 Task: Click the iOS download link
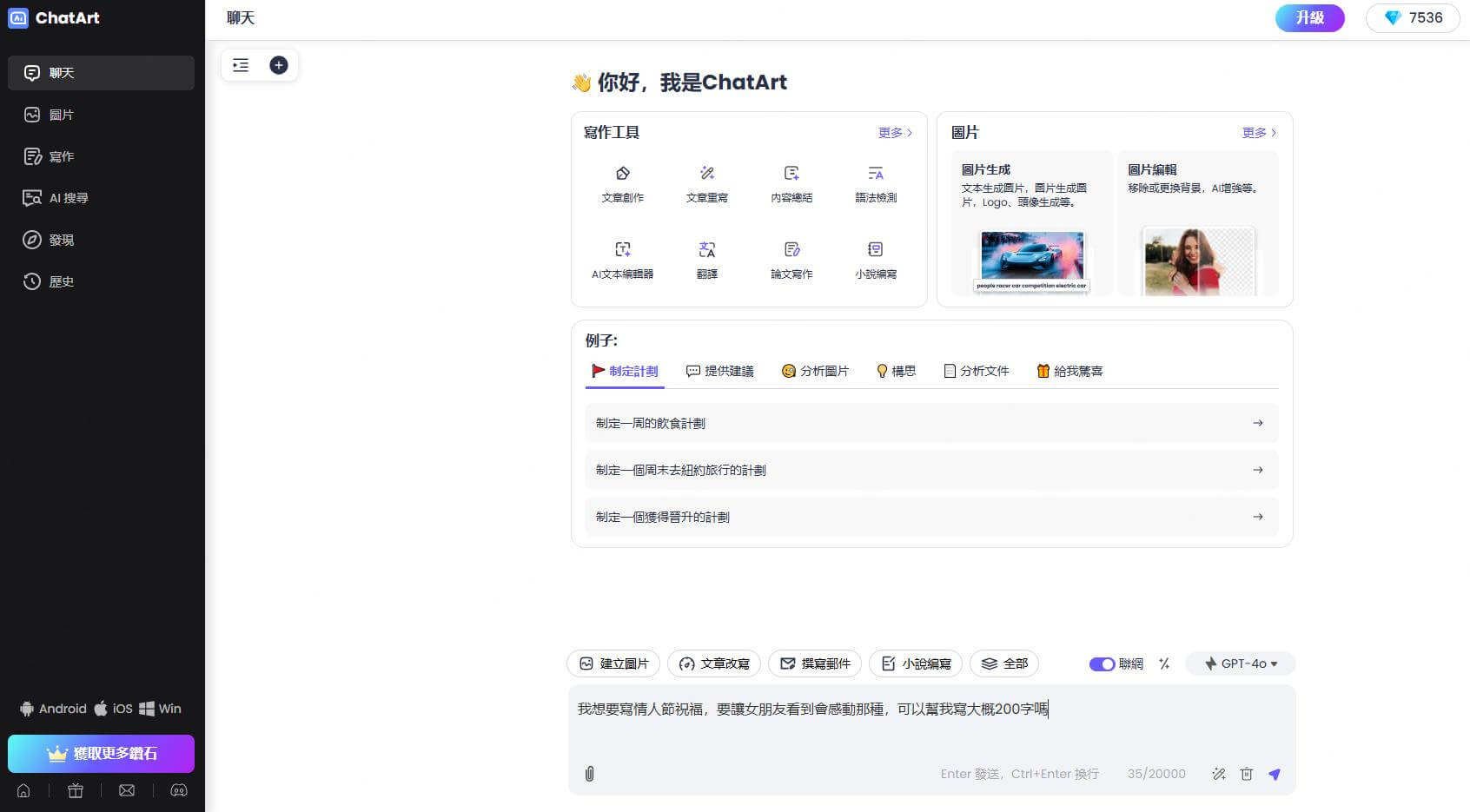[x=113, y=709]
